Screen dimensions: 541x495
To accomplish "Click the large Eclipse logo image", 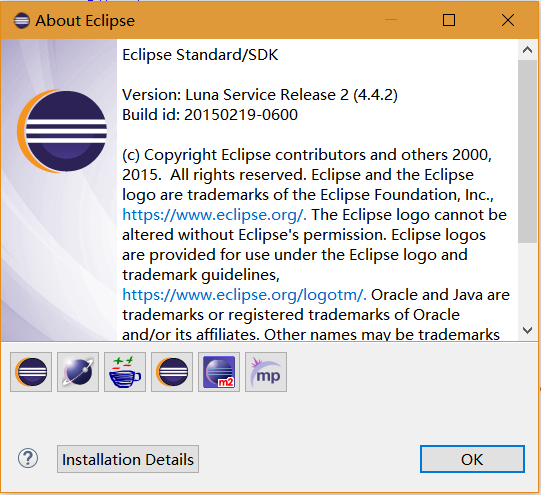I will 62,131.
